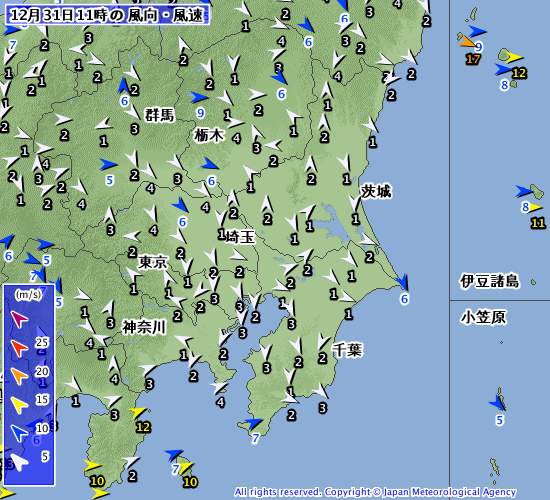Click the white legend arrow beside 5
This screenshot has height=500, width=550.
point(19,462)
